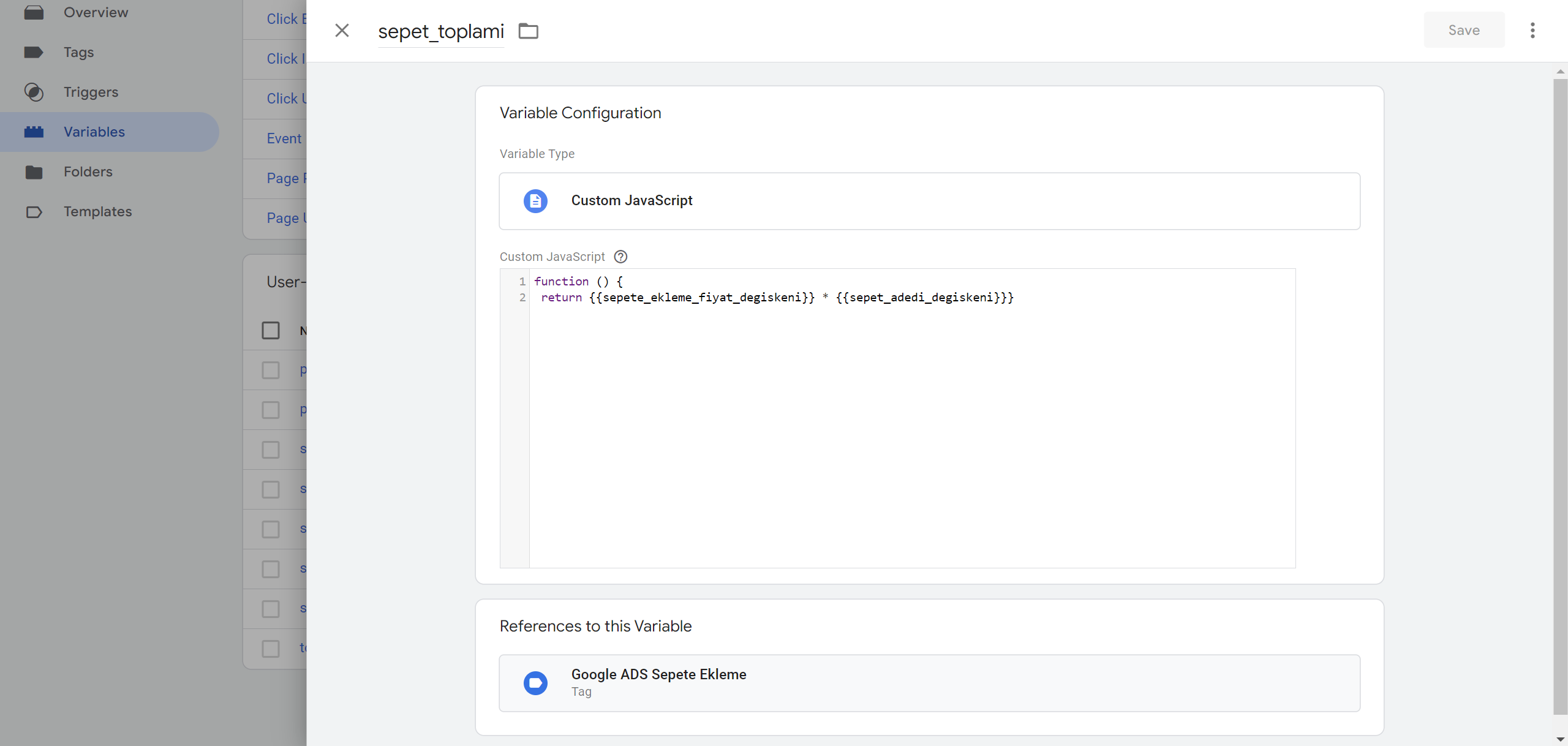Open Folders in the sidebar

pos(88,171)
